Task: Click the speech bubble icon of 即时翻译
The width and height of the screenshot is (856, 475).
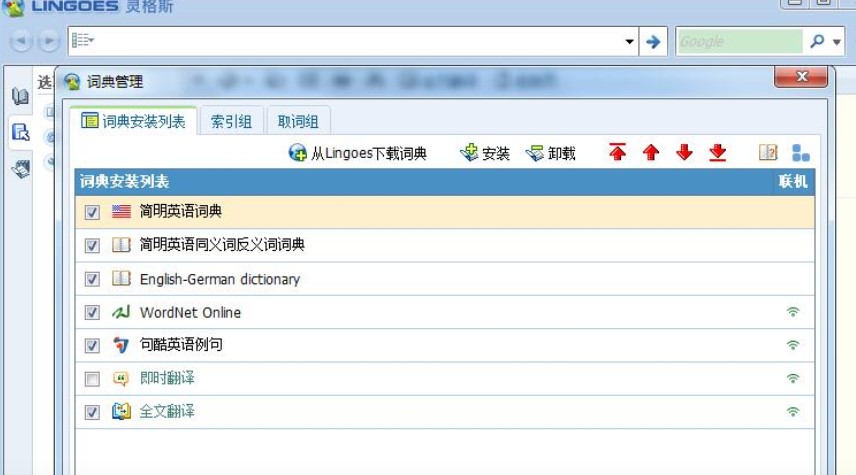Action: pos(121,378)
